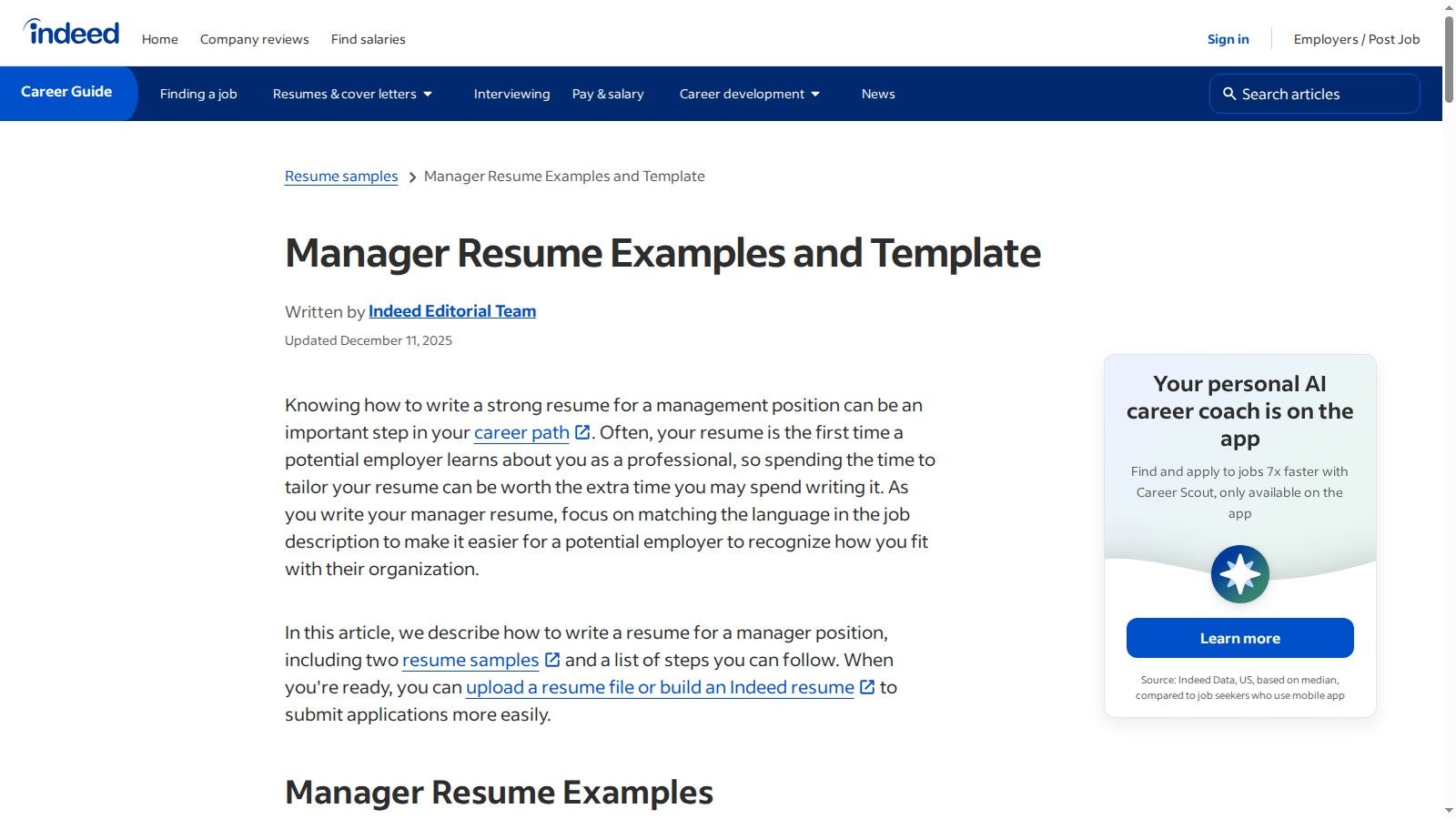1456x819 pixels.
Task: Click the external link icon beside "resume samples"
Action: pyautogui.click(x=552, y=660)
